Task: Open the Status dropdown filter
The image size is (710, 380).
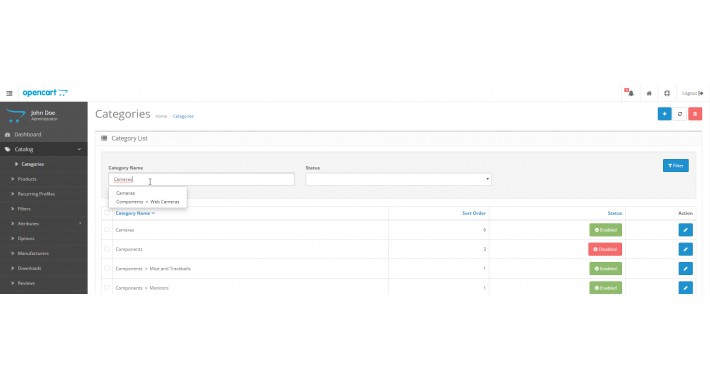Action: tap(398, 179)
